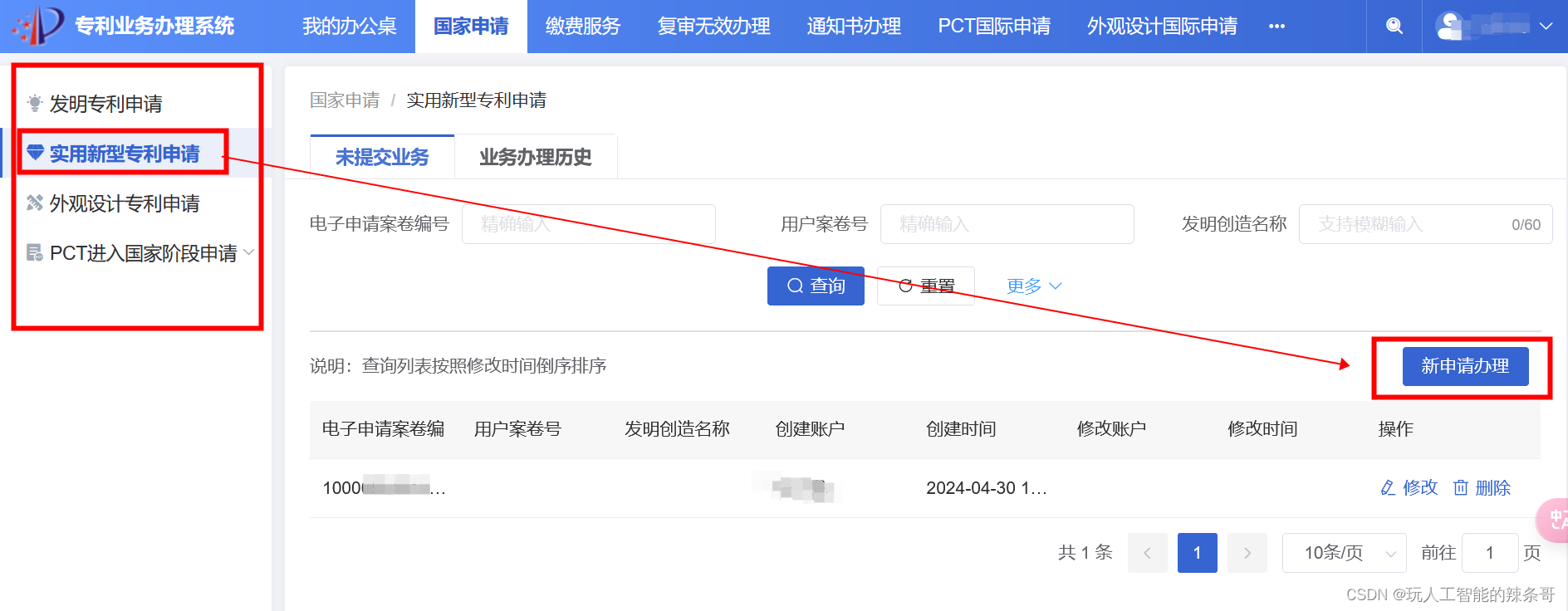
Task: Click 电子申请案卷编 column header
Action: click(x=383, y=429)
